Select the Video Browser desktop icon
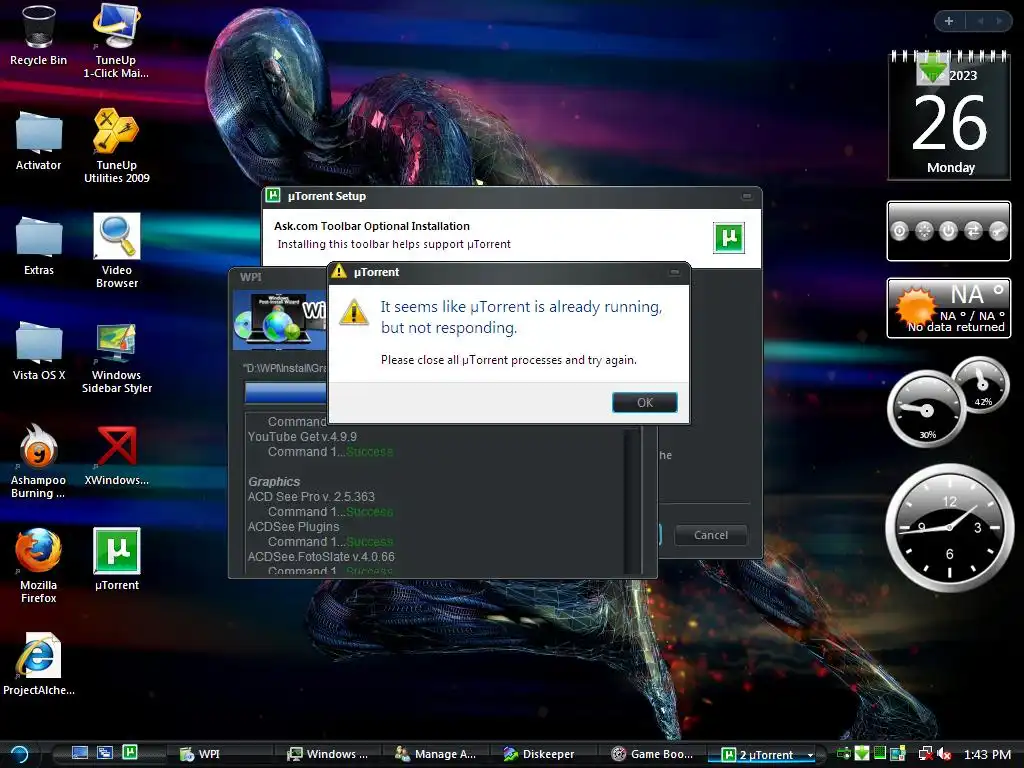The image size is (1024, 768). [116, 251]
